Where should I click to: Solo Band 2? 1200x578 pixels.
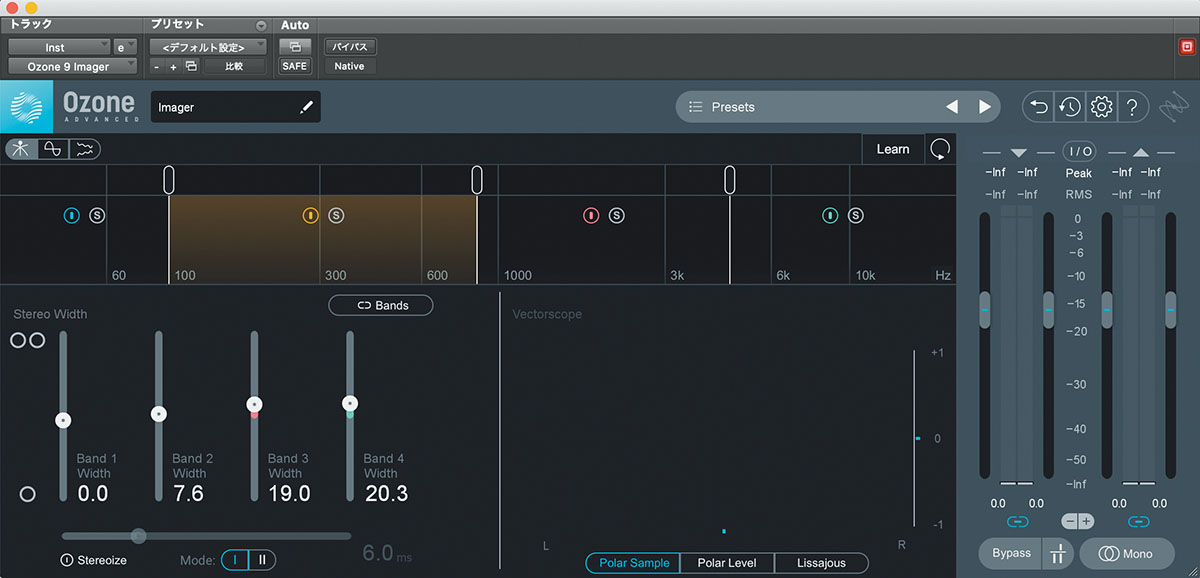tap(336, 215)
